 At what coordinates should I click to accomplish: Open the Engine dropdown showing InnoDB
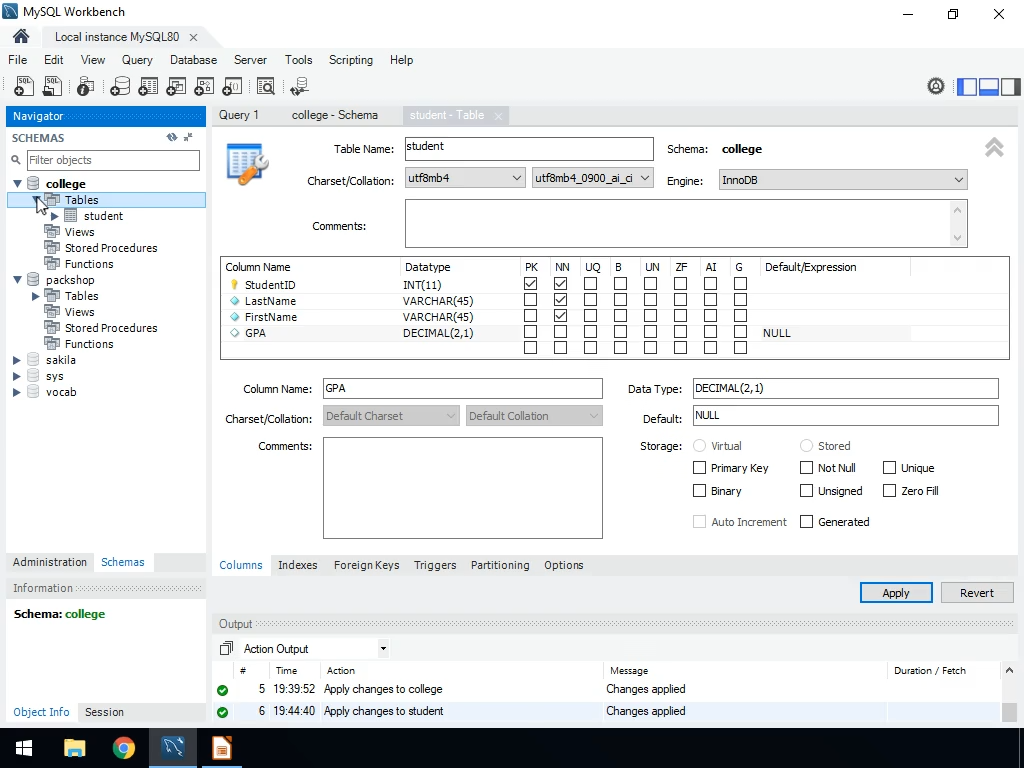[x=842, y=180]
